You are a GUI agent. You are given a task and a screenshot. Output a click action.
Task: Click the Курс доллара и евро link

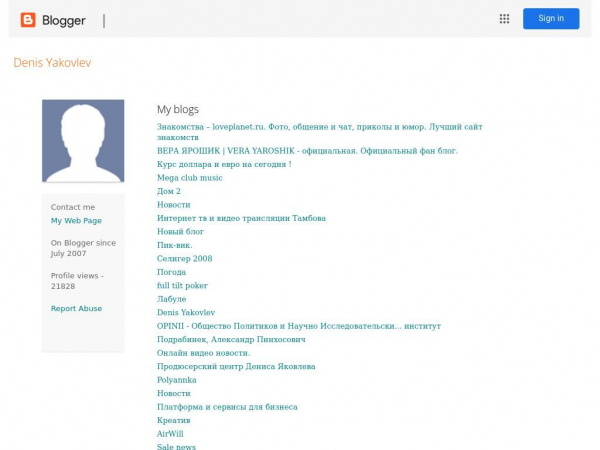coord(223,164)
